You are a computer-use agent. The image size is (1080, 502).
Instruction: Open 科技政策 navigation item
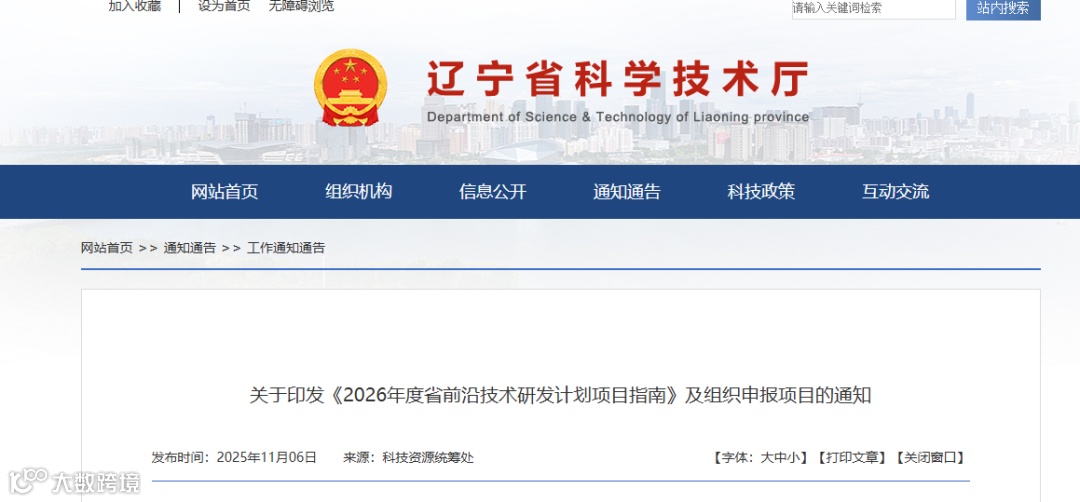click(x=761, y=191)
